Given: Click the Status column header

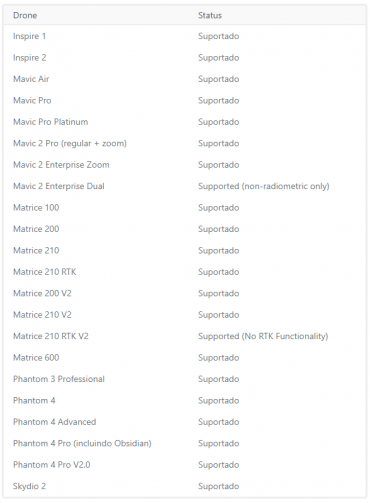Looking at the screenshot, I should tap(210, 15).
